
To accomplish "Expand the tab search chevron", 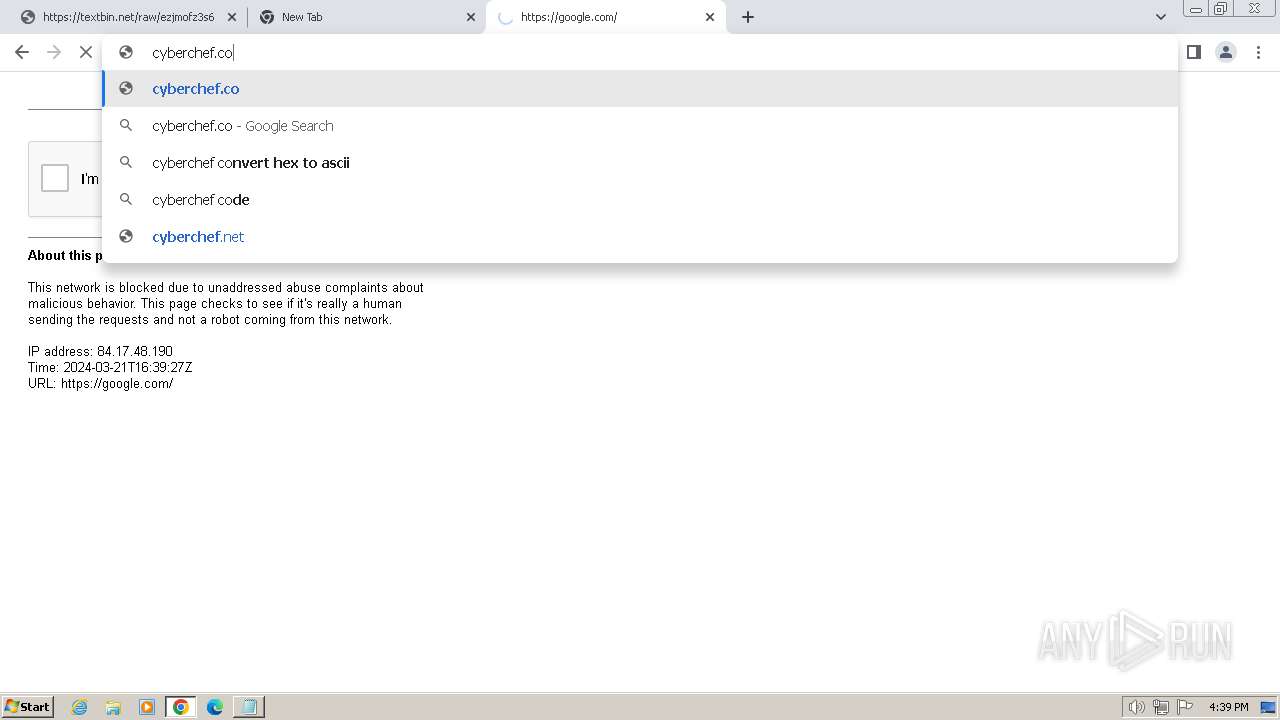I will tap(1161, 17).
